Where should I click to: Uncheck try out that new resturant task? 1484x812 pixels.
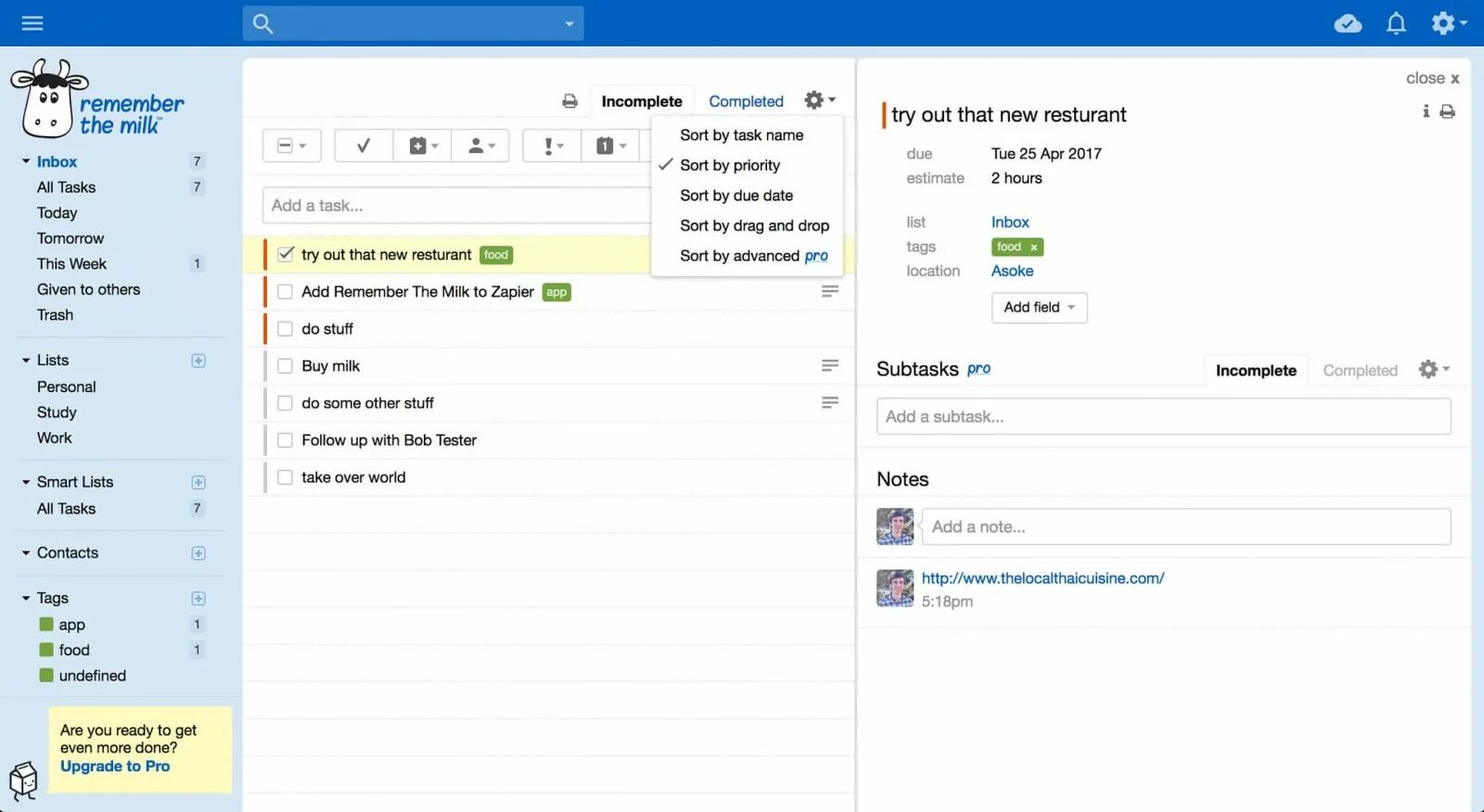pyautogui.click(x=286, y=254)
